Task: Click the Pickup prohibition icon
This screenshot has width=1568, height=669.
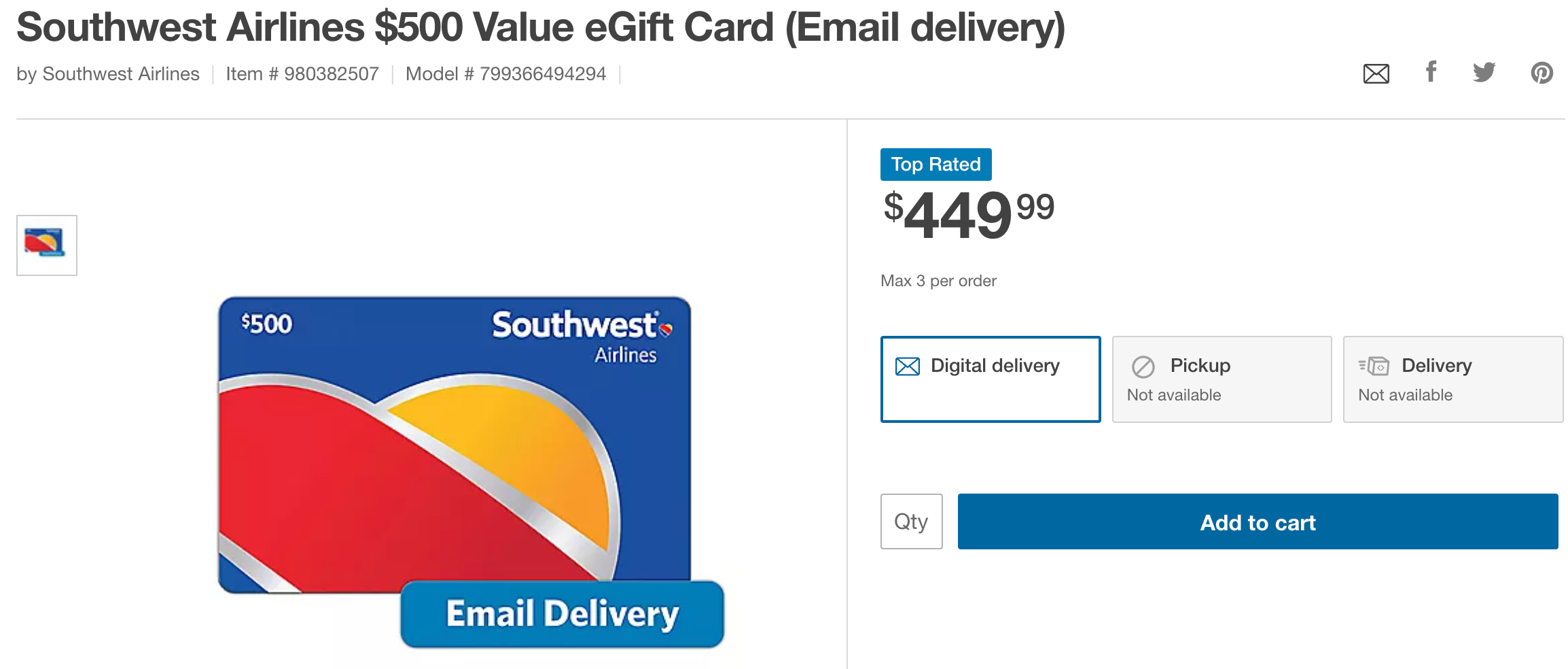Action: (x=1143, y=366)
